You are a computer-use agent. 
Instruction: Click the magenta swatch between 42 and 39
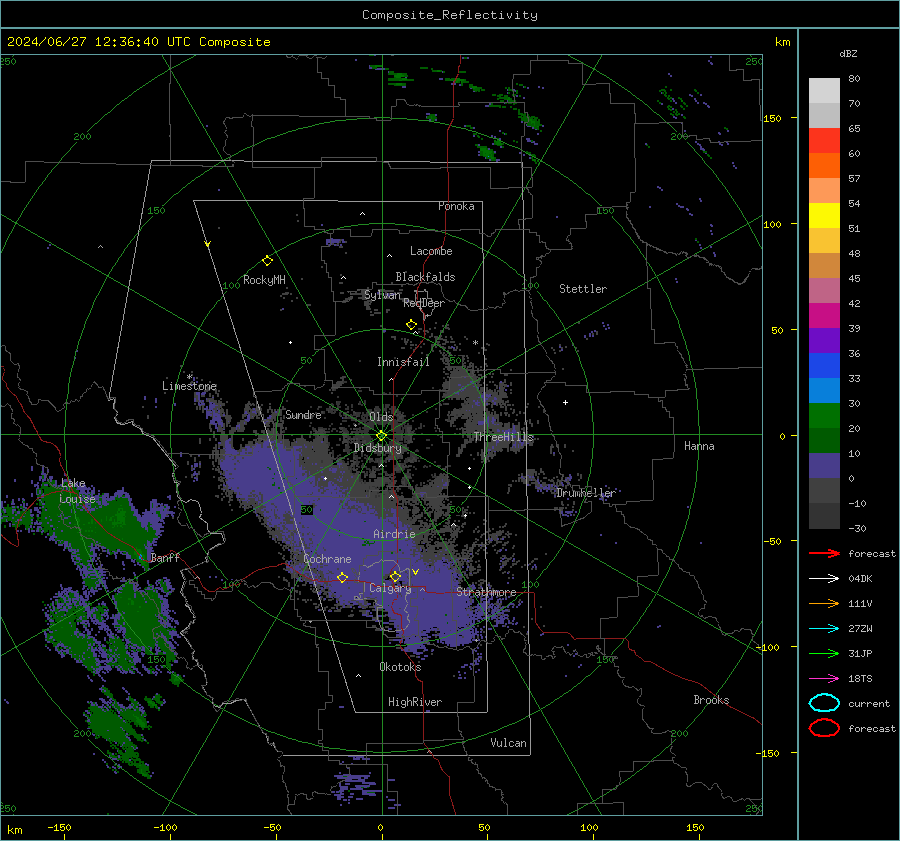coord(824,316)
